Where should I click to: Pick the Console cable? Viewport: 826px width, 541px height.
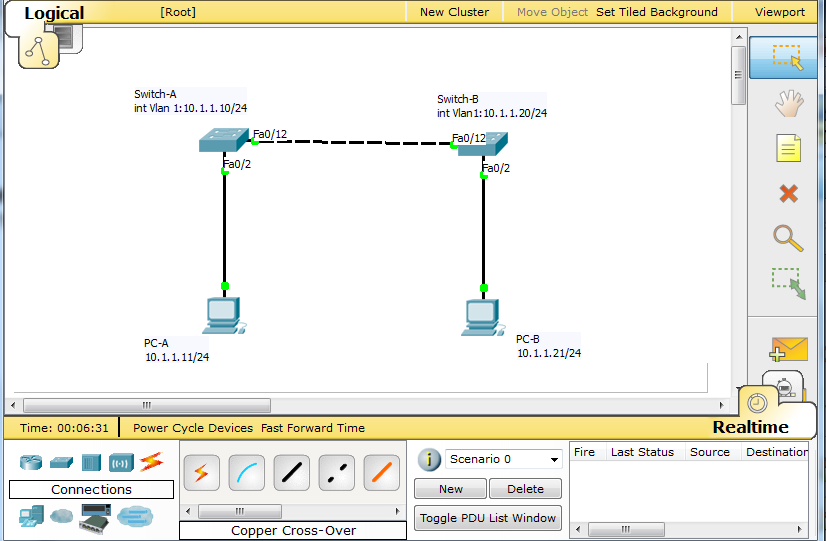pyautogui.click(x=247, y=473)
